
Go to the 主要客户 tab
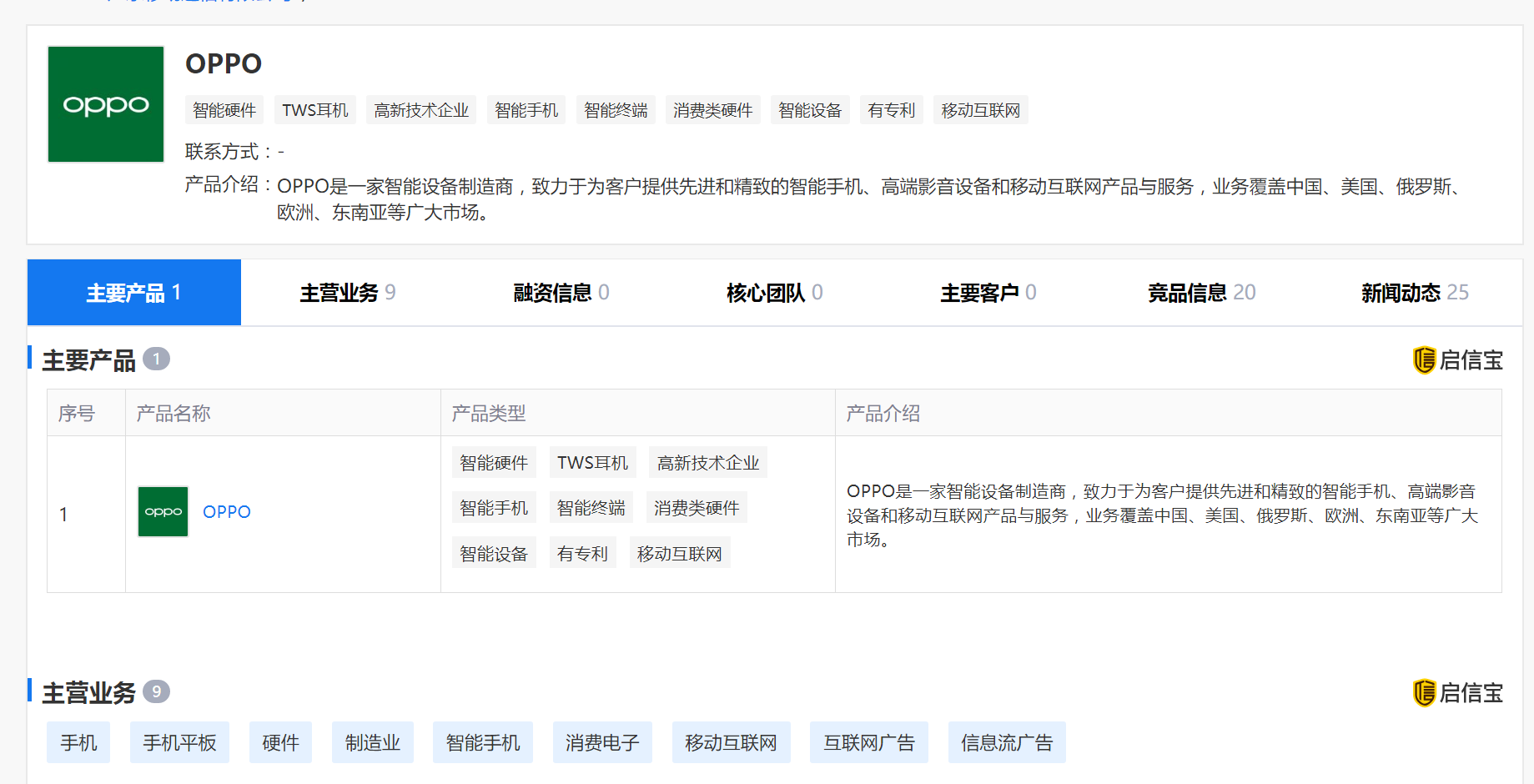click(x=988, y=293)
